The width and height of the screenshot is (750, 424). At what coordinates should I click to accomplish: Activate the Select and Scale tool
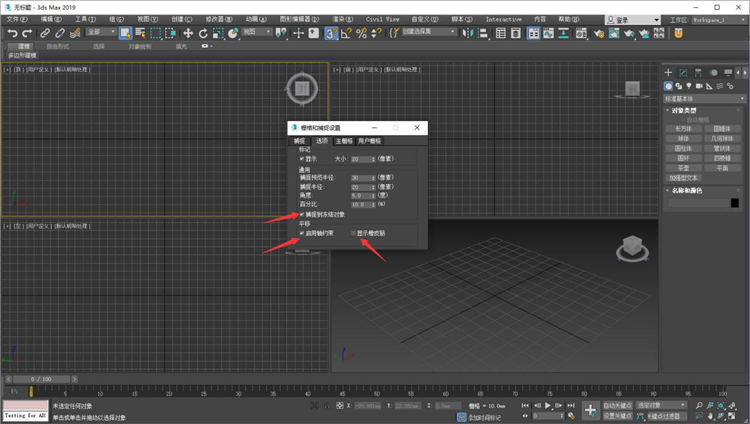pyautogui.click(x=218, y=33)
